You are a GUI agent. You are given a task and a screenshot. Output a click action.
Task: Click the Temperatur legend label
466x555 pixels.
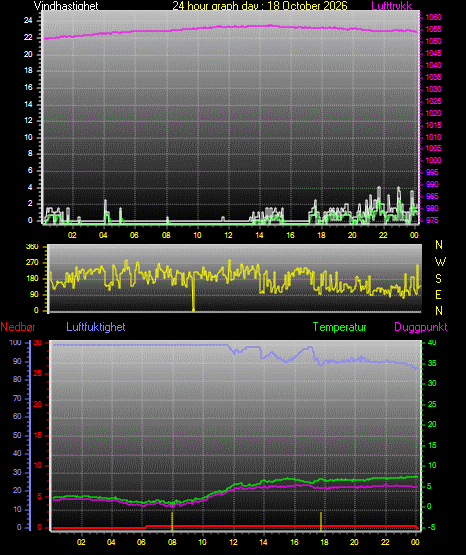339,327
